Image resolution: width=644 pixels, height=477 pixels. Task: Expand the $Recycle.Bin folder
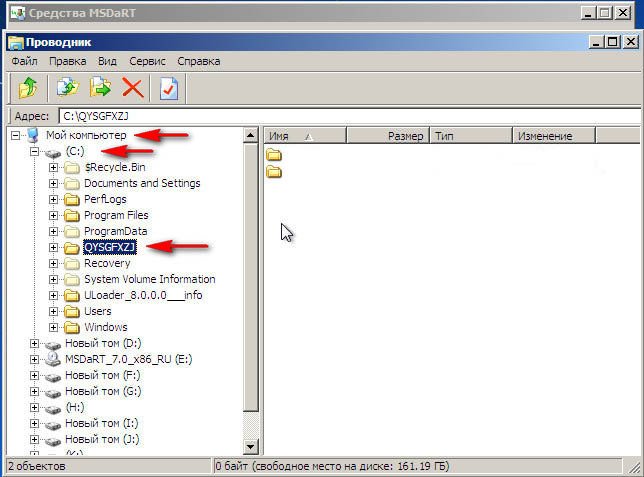point(53,168)
